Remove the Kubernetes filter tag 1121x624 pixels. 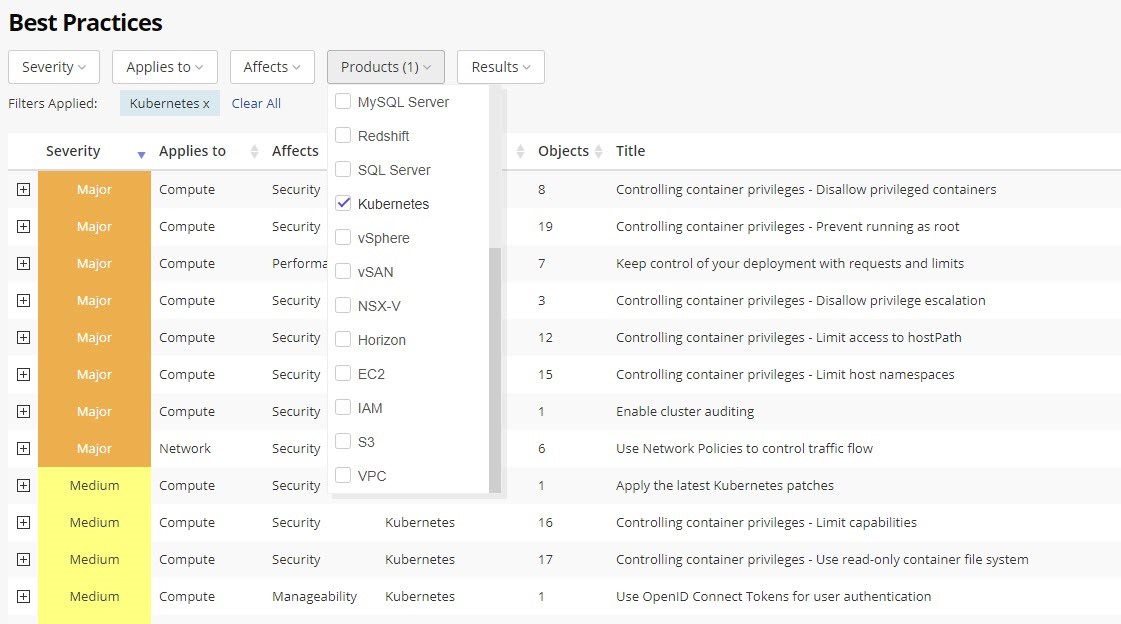pyautogui.click(x=206, y=104)
